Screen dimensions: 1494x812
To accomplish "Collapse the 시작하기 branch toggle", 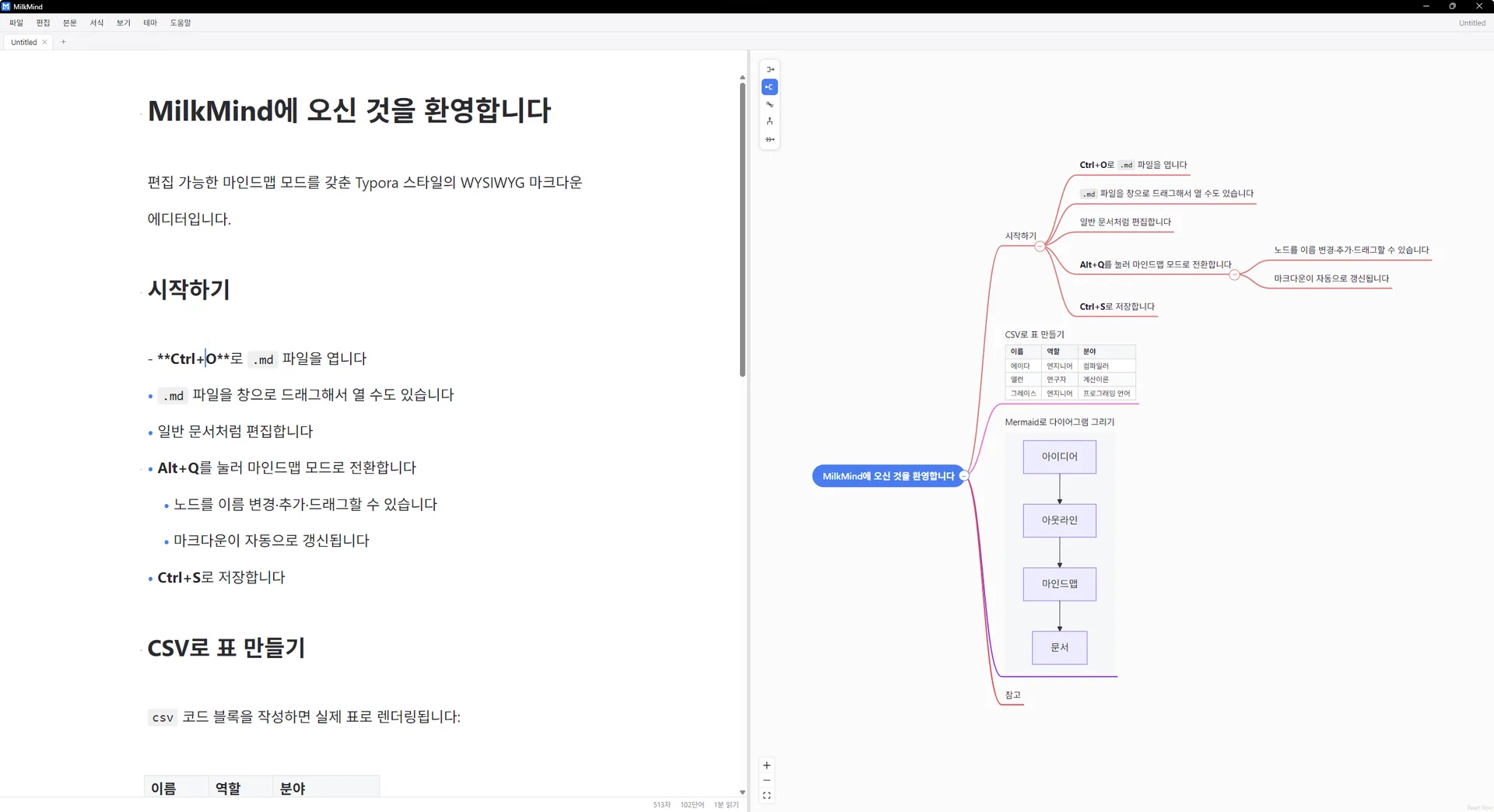I will click(1040, 247).
